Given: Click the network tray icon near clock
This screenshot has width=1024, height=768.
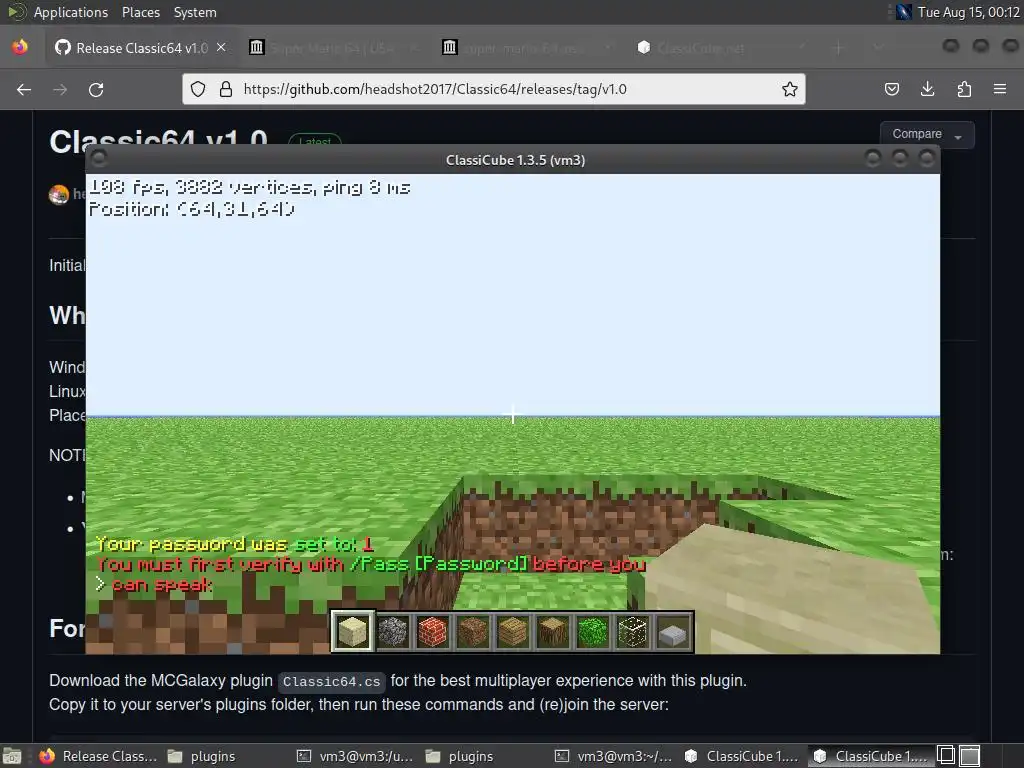Looking at the screenshot, I should [x=904, y=12].
